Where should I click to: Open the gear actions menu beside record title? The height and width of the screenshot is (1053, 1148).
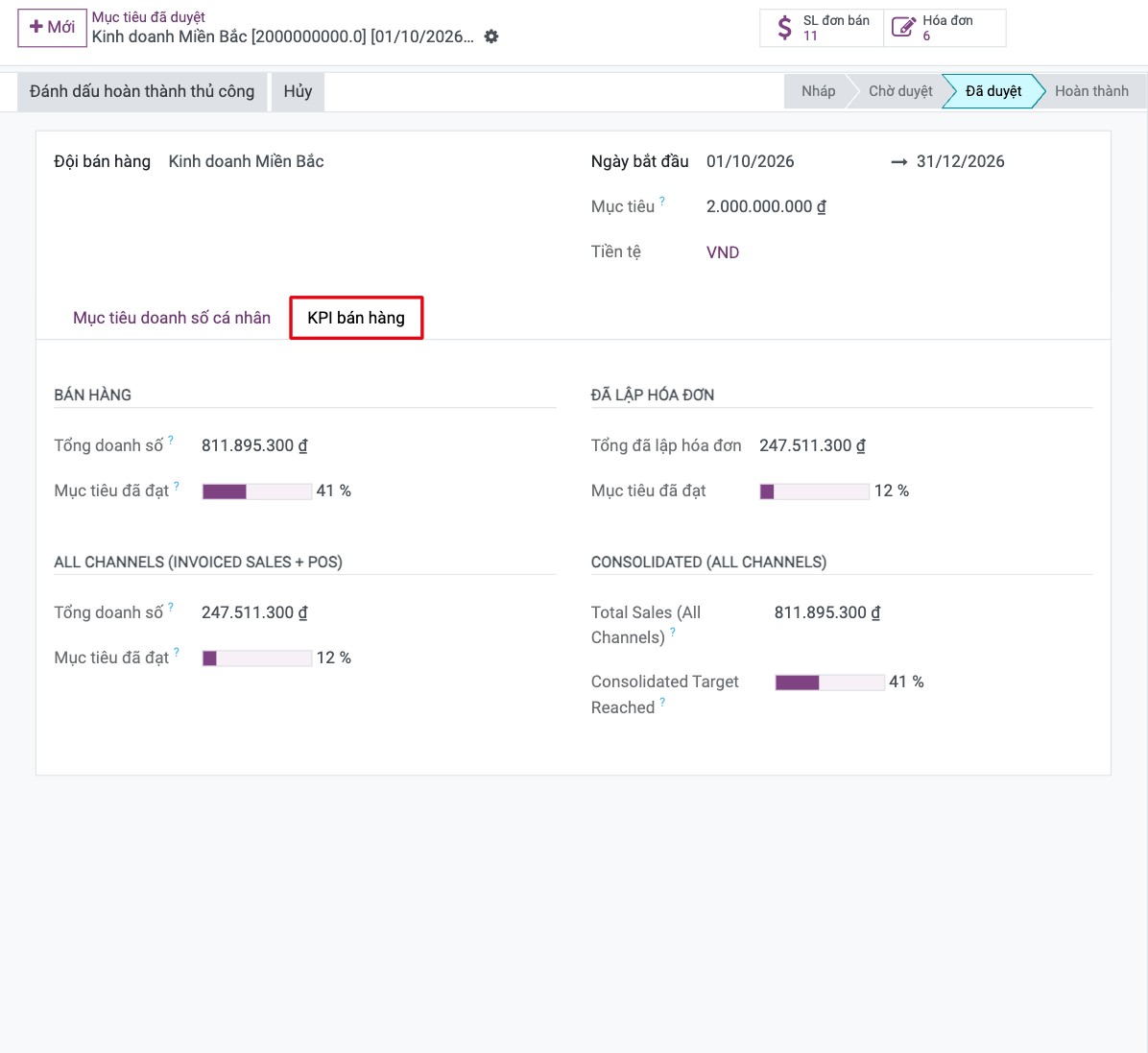pyautogui.click(x=491, y=36)
